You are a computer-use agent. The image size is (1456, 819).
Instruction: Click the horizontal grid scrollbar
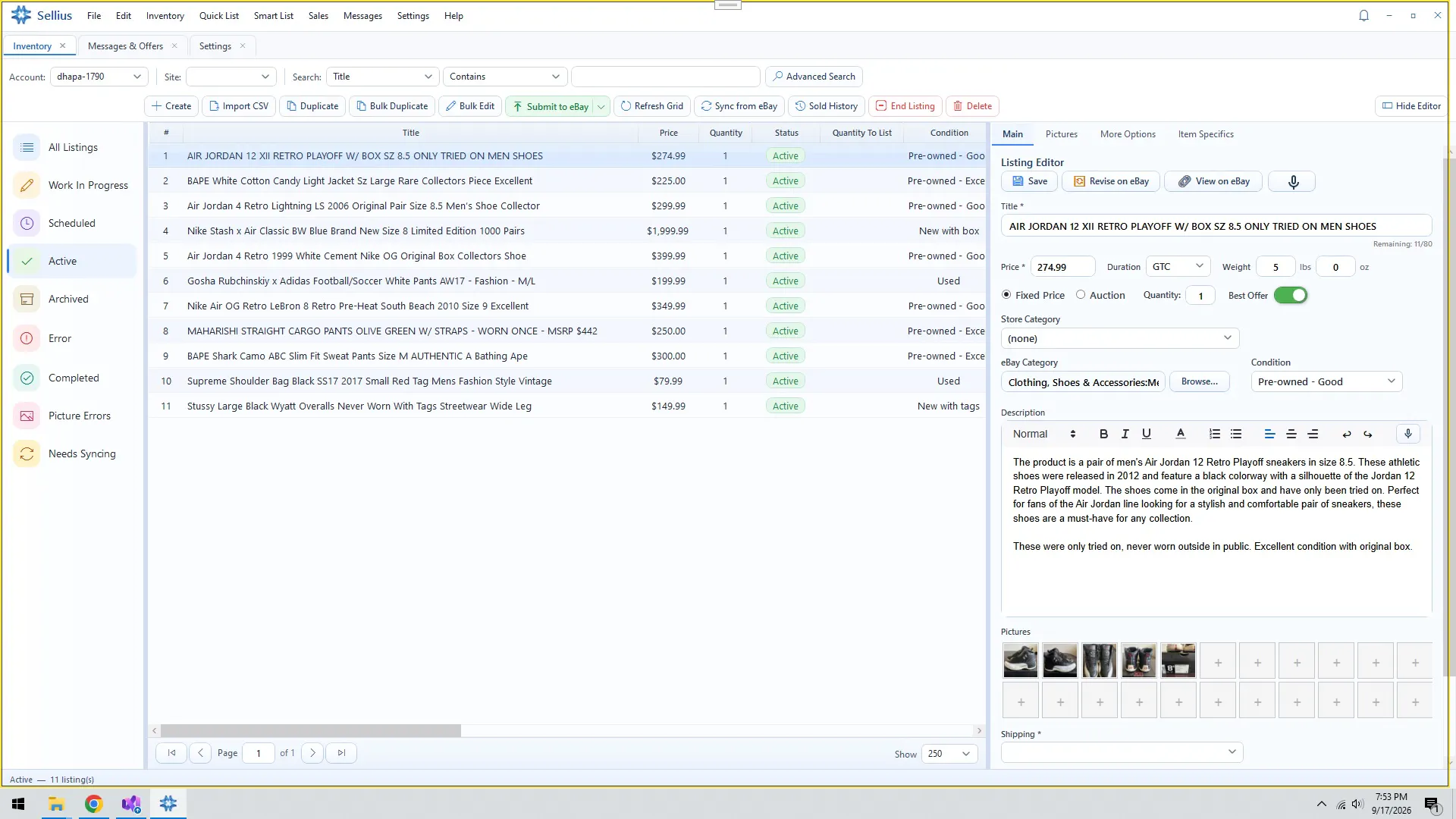311,731
